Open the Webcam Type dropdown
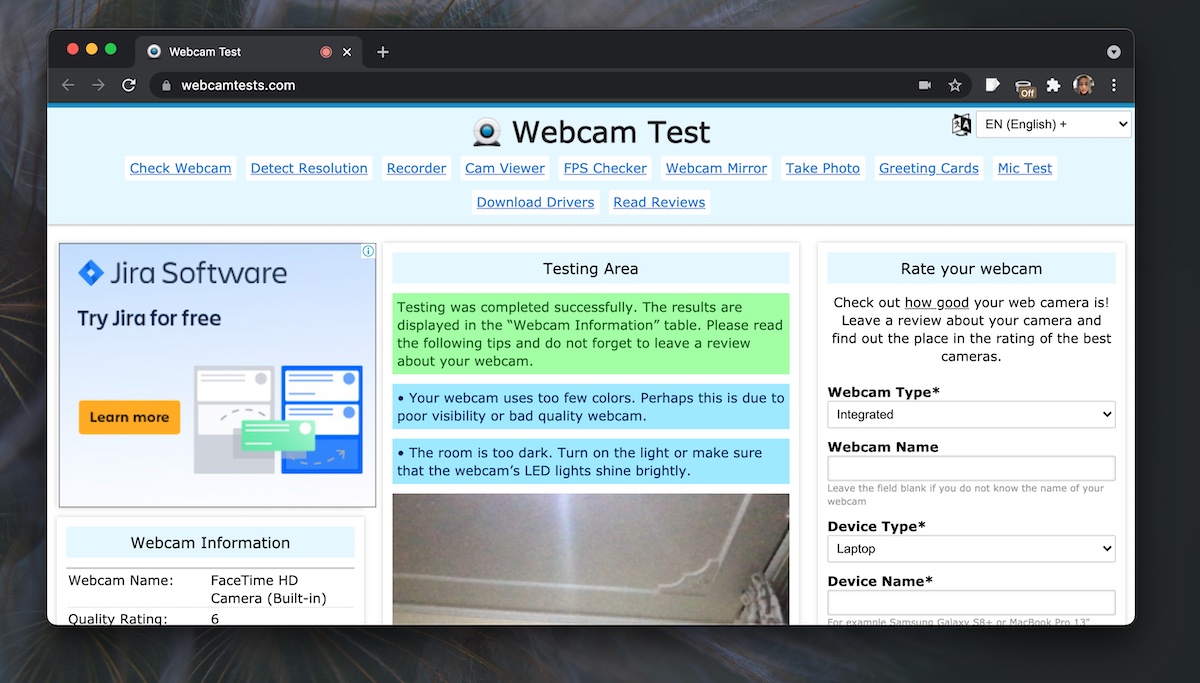 tap(971, 414)
